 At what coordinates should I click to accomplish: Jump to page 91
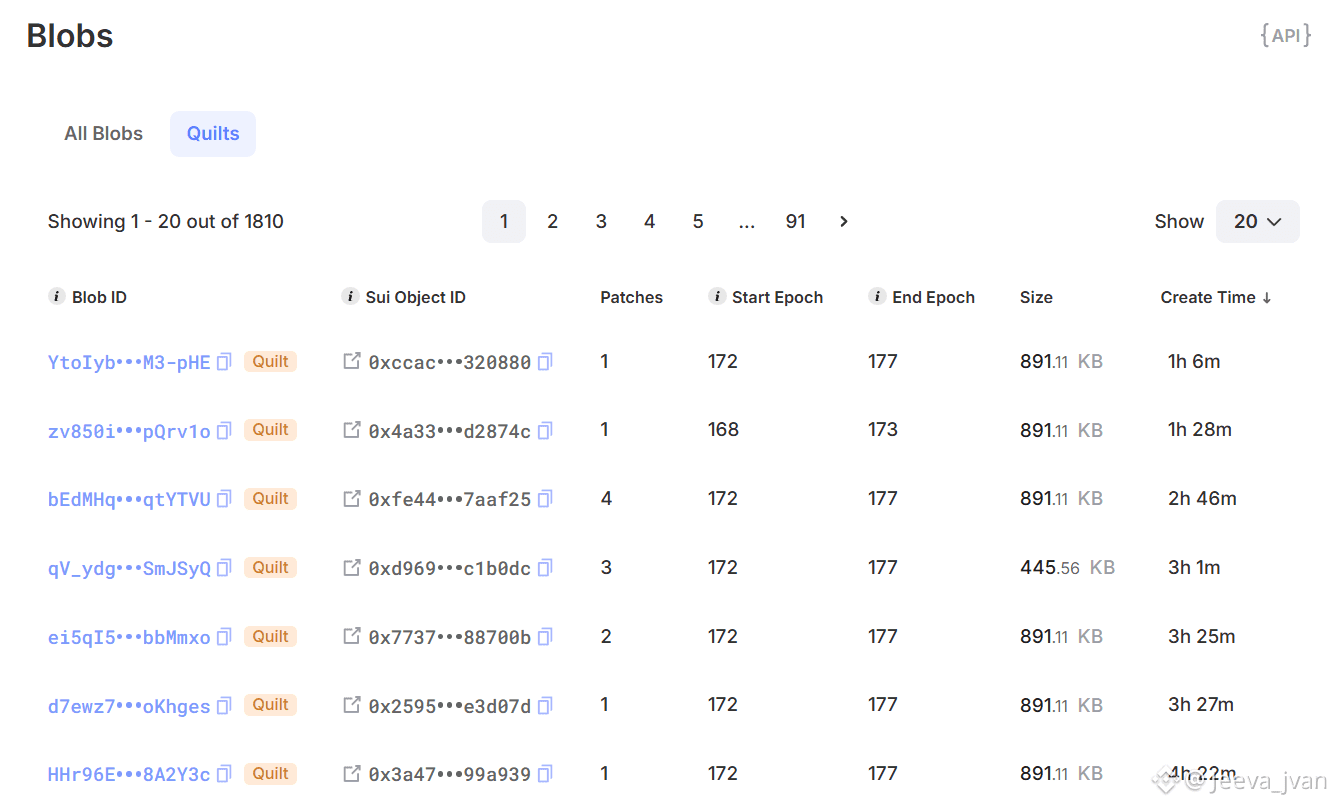[x=795, y=222]
